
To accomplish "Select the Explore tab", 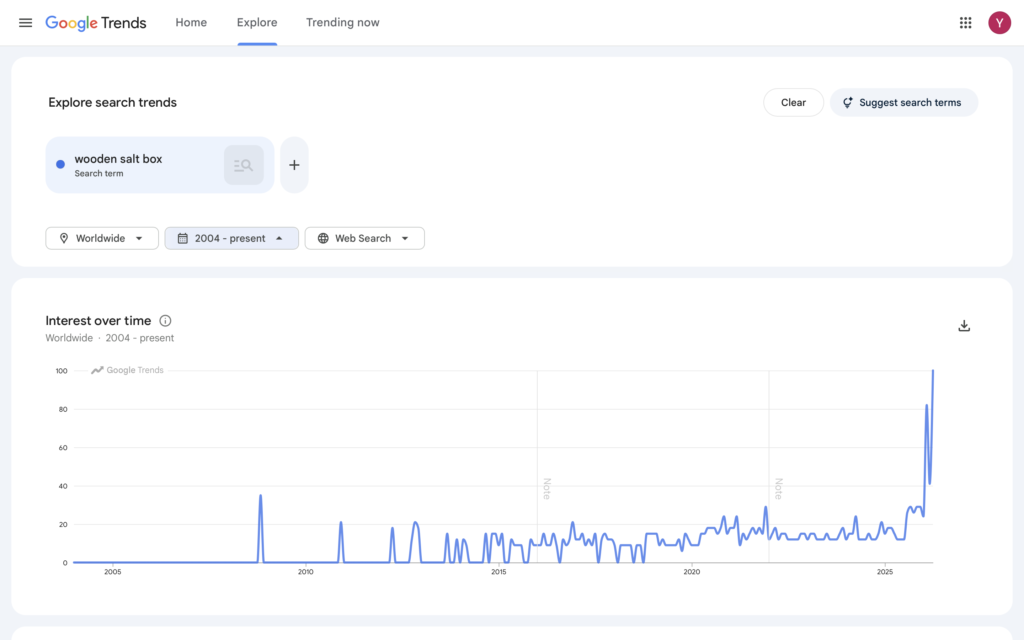I will click(257, 23).
